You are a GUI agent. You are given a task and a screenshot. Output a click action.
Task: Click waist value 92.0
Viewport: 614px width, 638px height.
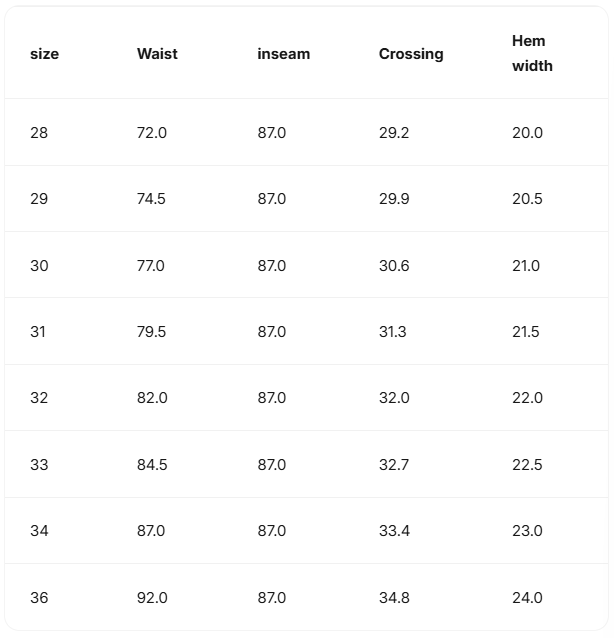point(152,598)
